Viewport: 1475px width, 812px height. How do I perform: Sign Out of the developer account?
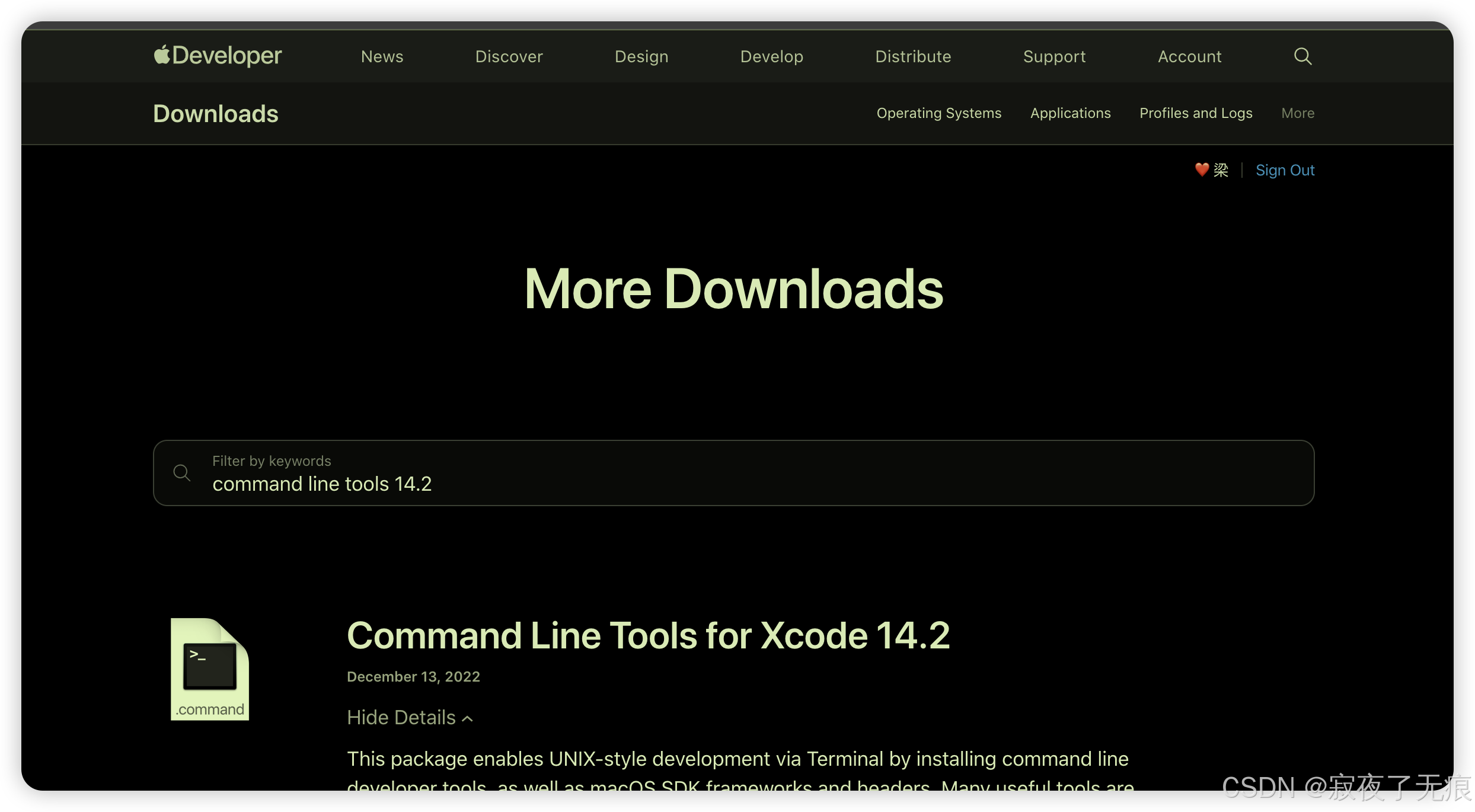1285,170
